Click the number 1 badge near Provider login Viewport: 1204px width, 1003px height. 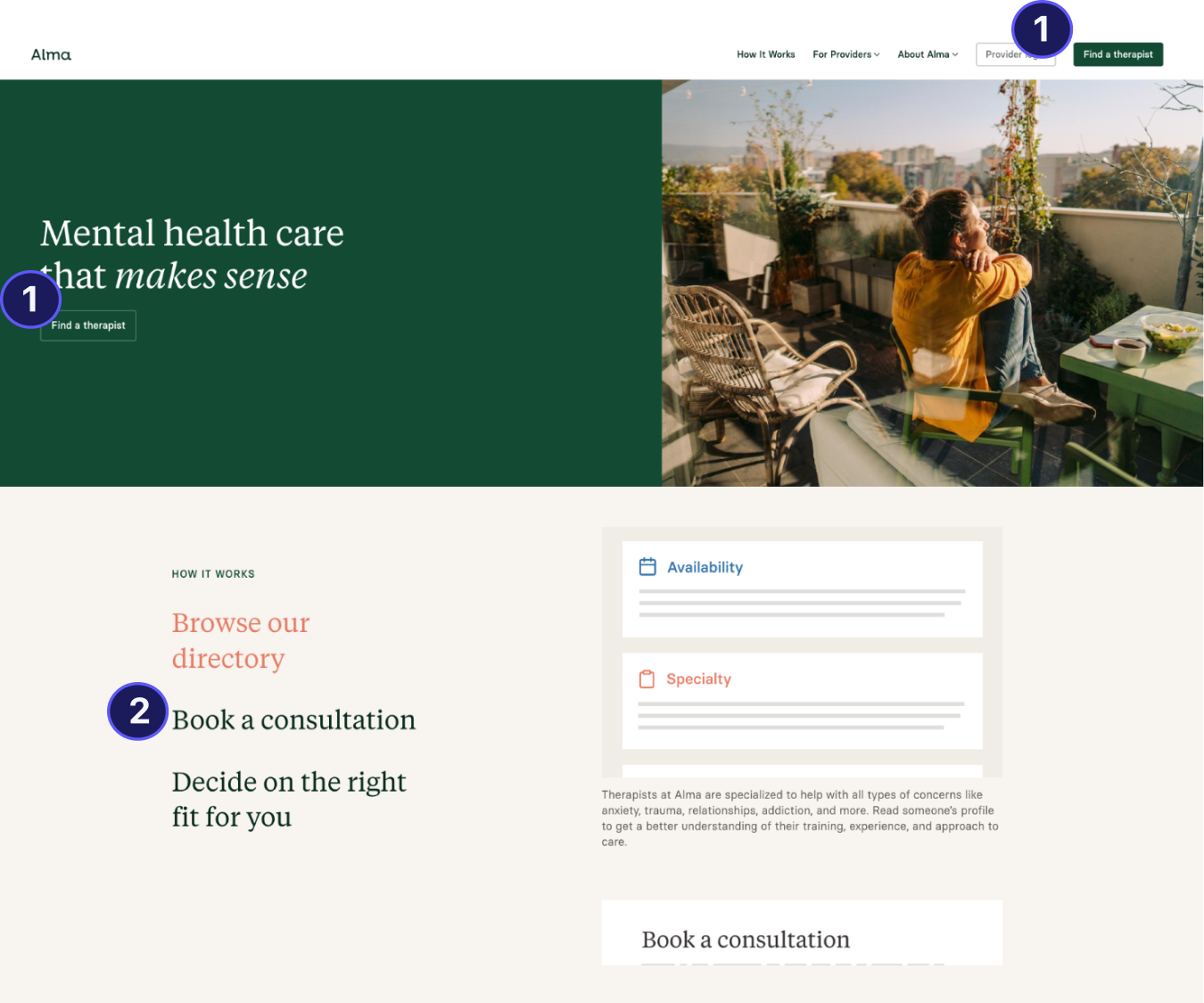coord(1041,29)
